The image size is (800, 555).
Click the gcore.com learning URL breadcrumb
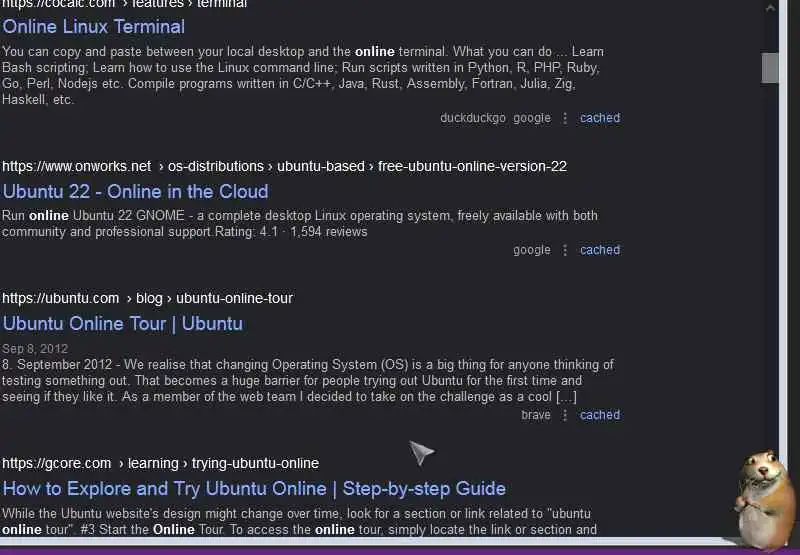(161, 463)
